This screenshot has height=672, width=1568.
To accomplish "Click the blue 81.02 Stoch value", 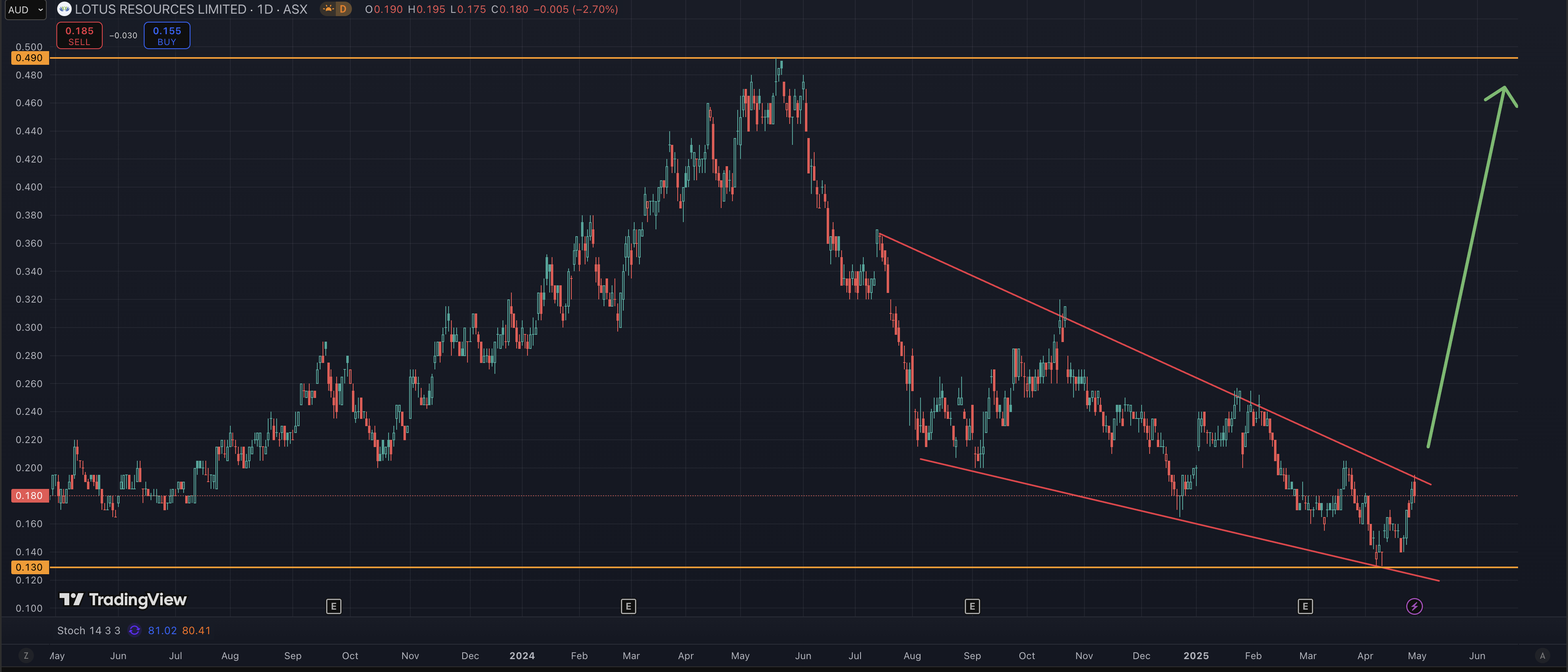I will pos(162,630).
